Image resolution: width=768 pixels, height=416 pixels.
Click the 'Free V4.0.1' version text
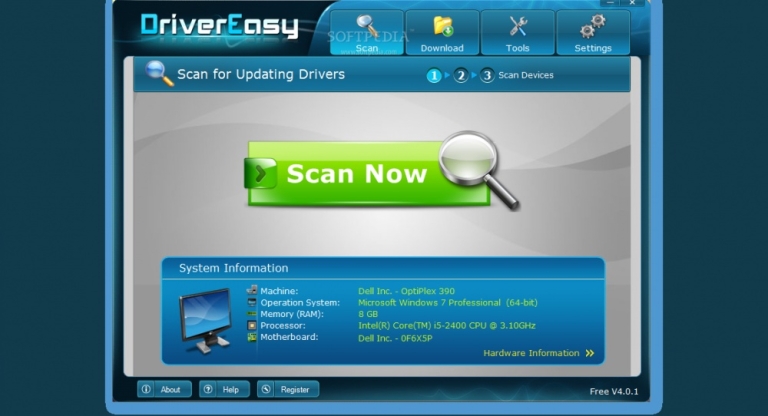[x=614, y=392]
